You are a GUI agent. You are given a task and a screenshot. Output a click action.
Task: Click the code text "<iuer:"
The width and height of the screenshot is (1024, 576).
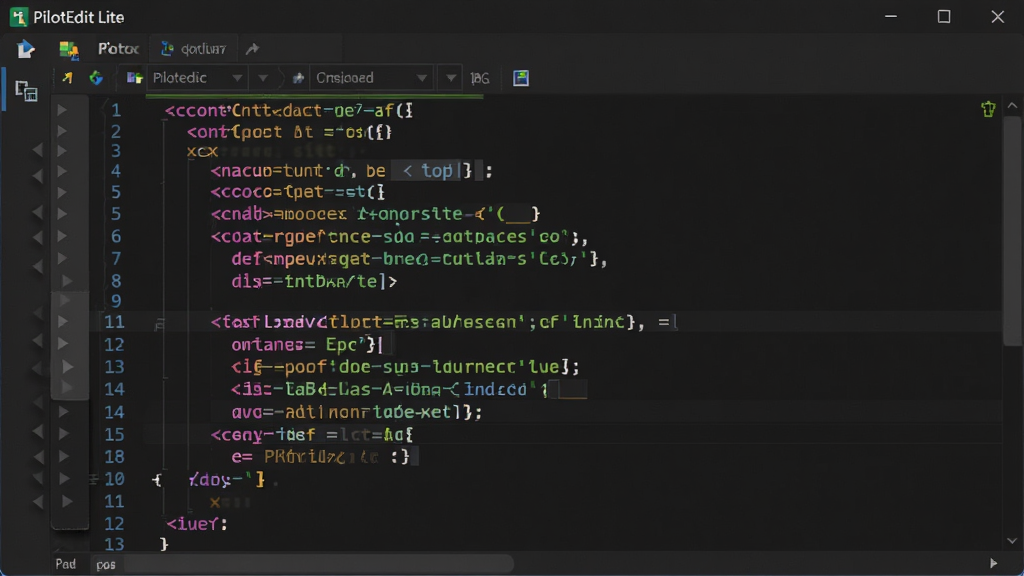pos(197,524)
